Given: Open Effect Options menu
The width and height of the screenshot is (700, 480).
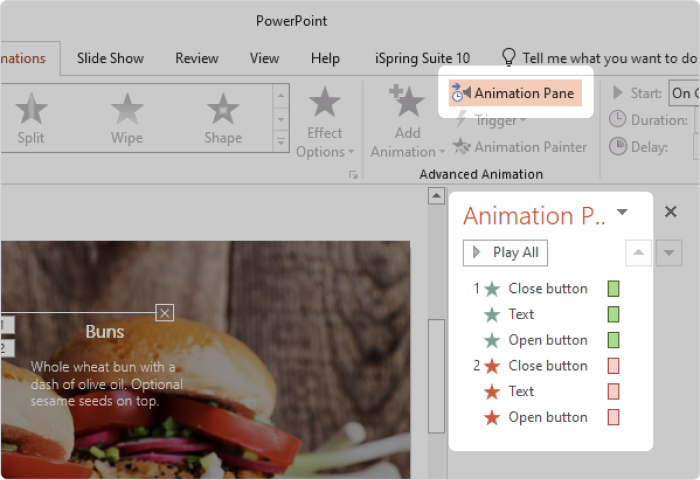Looking at the screenshot, I should coord(325,122).
